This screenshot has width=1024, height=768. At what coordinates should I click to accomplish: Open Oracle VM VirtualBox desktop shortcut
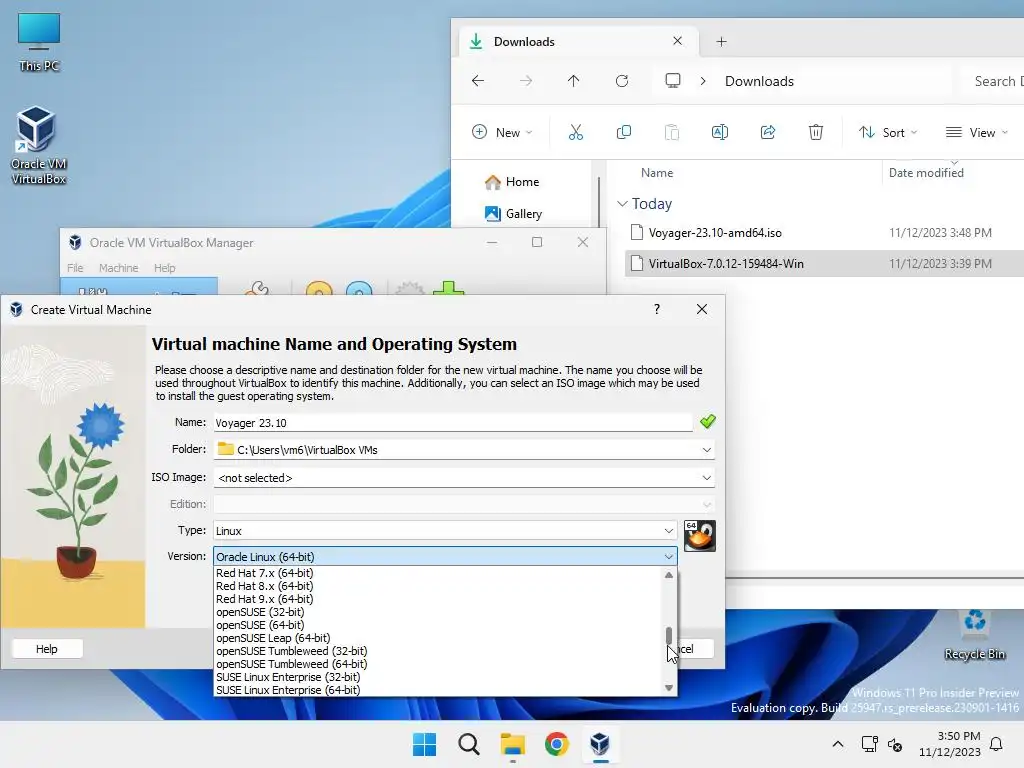point(38,145)
